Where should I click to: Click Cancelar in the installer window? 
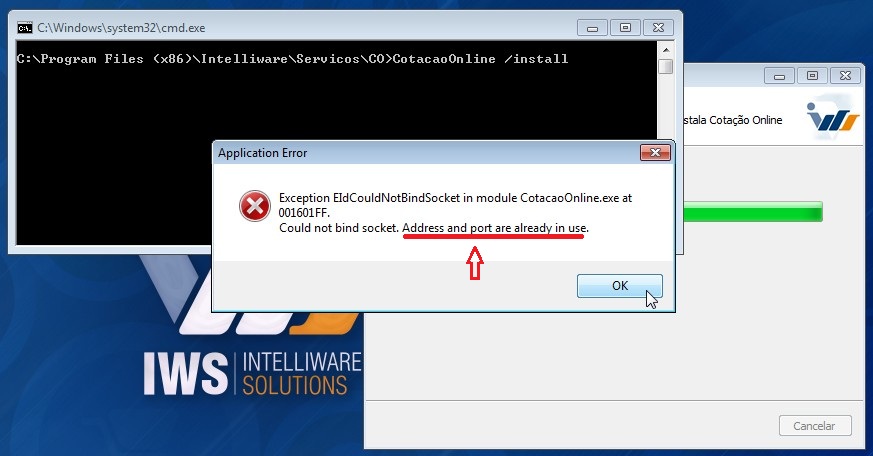(815, 426)
